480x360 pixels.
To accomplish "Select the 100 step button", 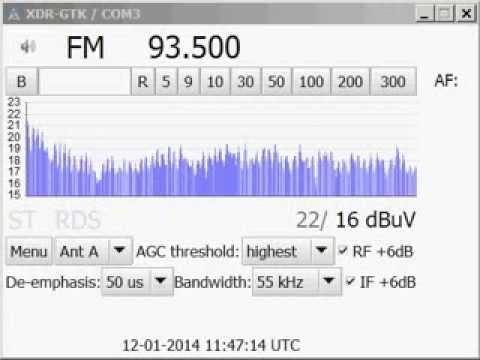I will [311, 82].
